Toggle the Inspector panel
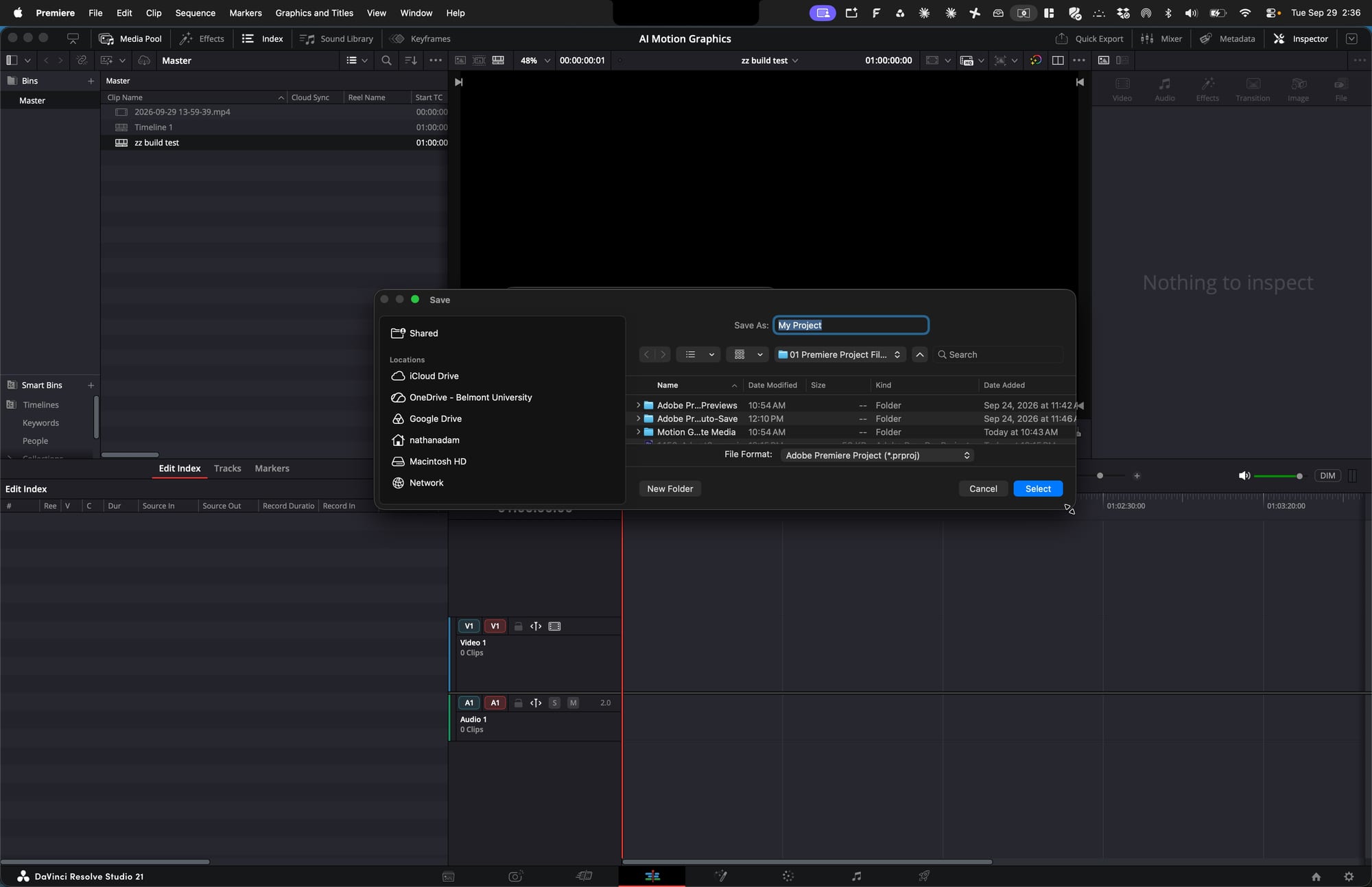The height and width of the screenshot is (887, 1372). coord(1301,38)
